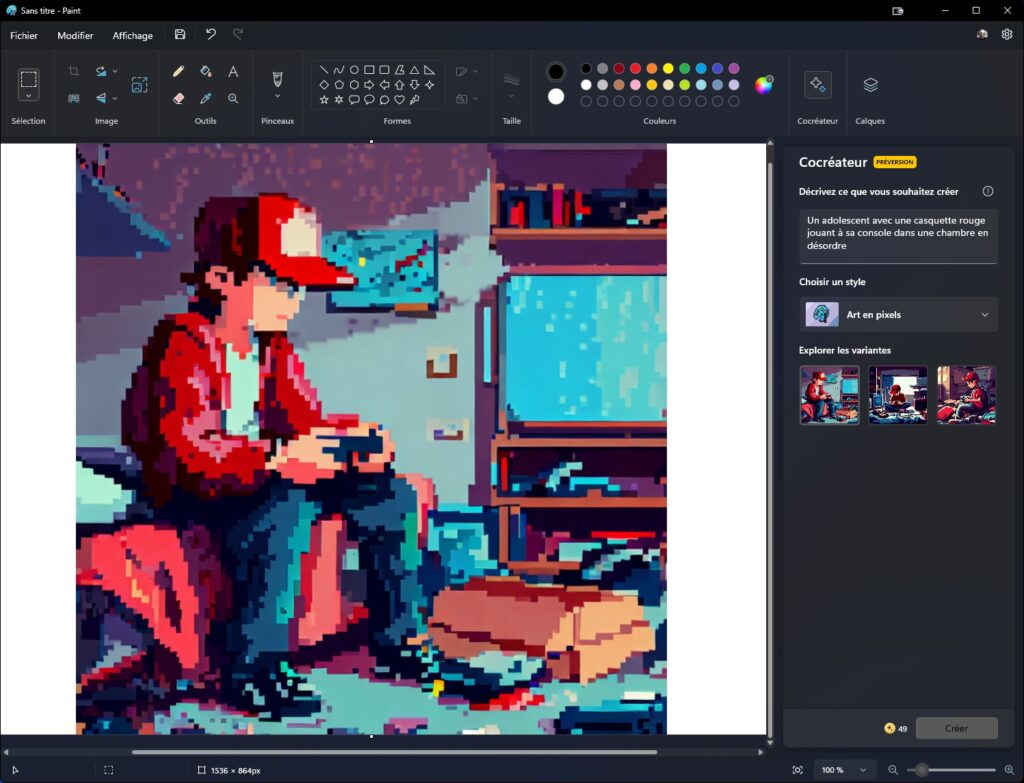Open the Cocréateur panel icon
The width and height of the screenshot is (1024, 783).
[817, 85]
